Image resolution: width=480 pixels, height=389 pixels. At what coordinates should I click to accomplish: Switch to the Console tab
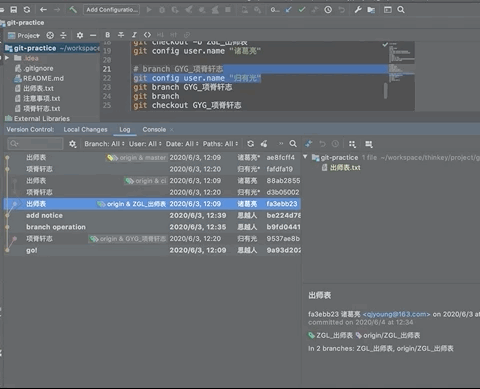click(154, 129)
